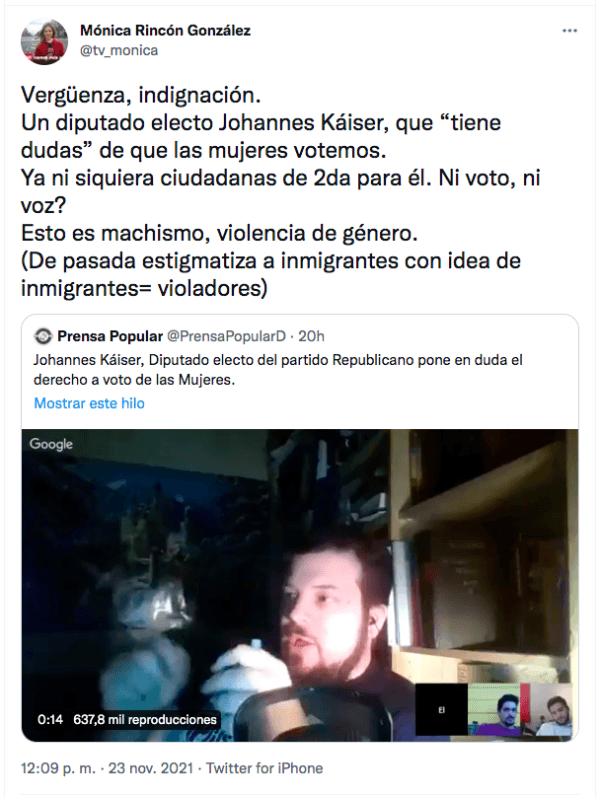
Task: Click Mostrar este hilo link
Action: coord(89,403)
